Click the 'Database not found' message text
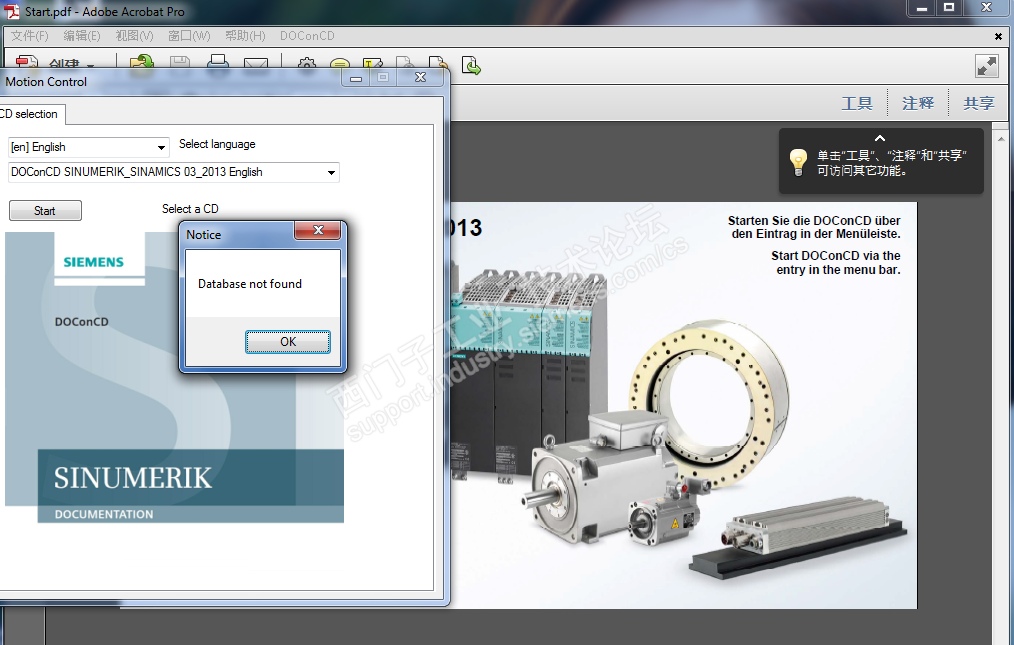 [x=250, y=284]
